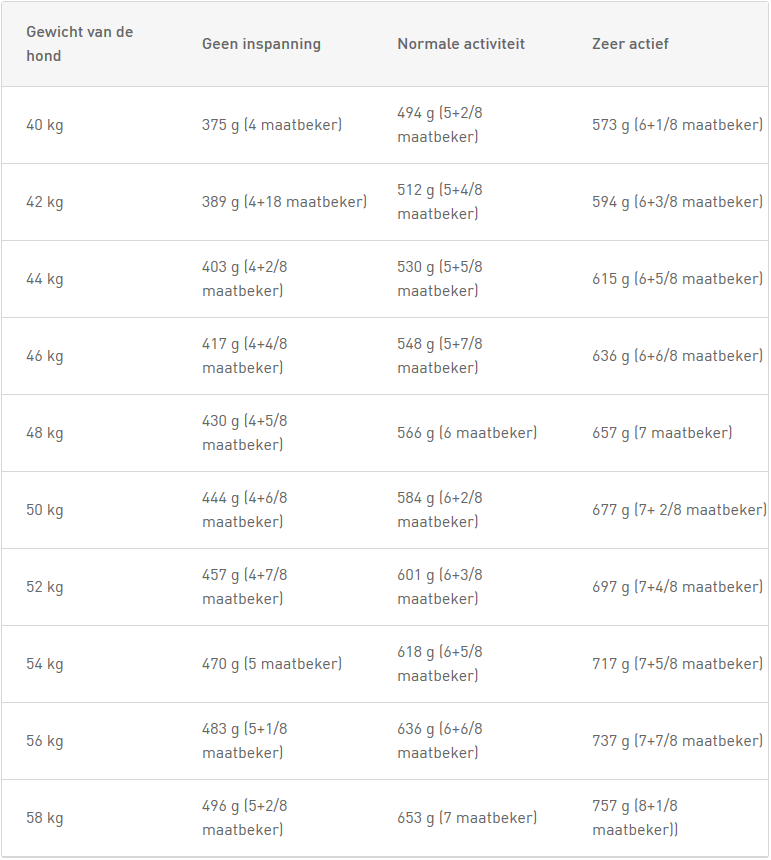Select the 52 kg weight cell
The width and height of the screenshot is (771, 860).
coord(45,587)
